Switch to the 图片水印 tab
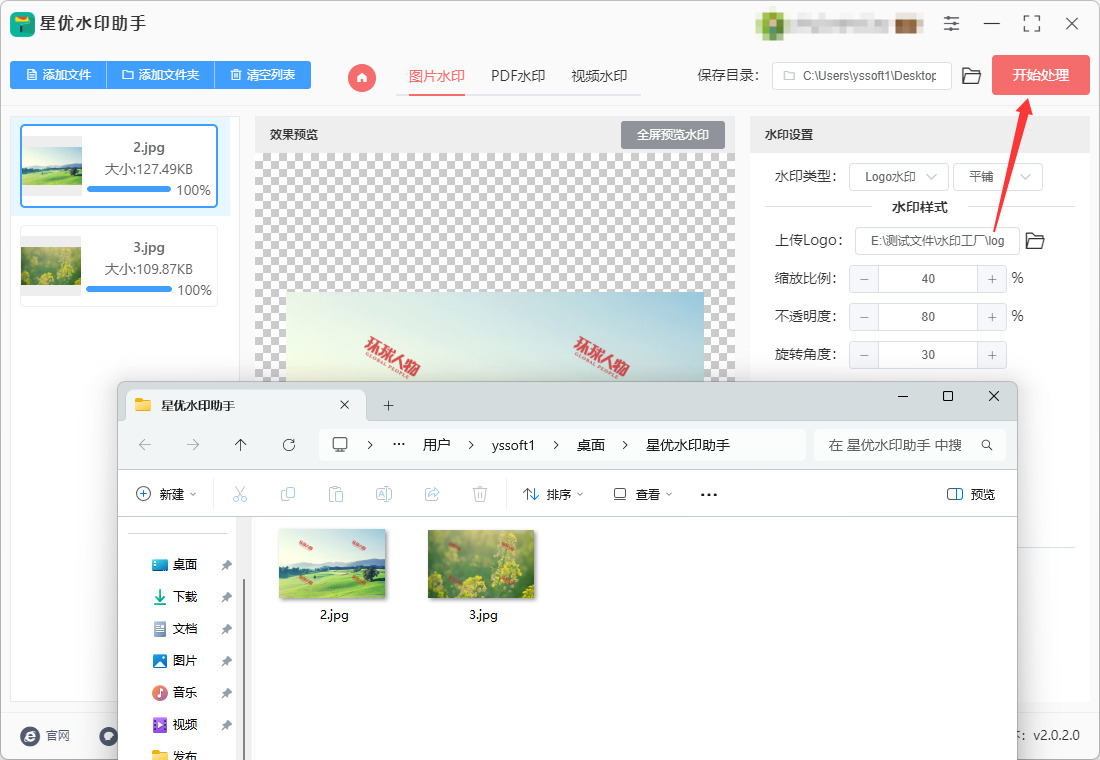1100x760 pixels. point(436,76)
